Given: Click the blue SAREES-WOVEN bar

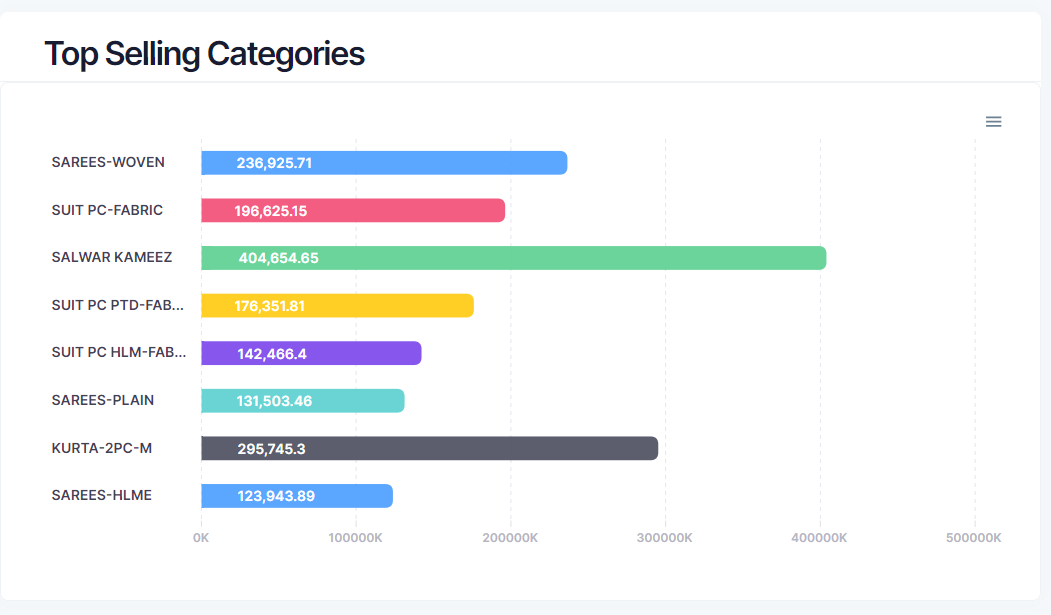Looking at the screenshot, I should (384, 163).
